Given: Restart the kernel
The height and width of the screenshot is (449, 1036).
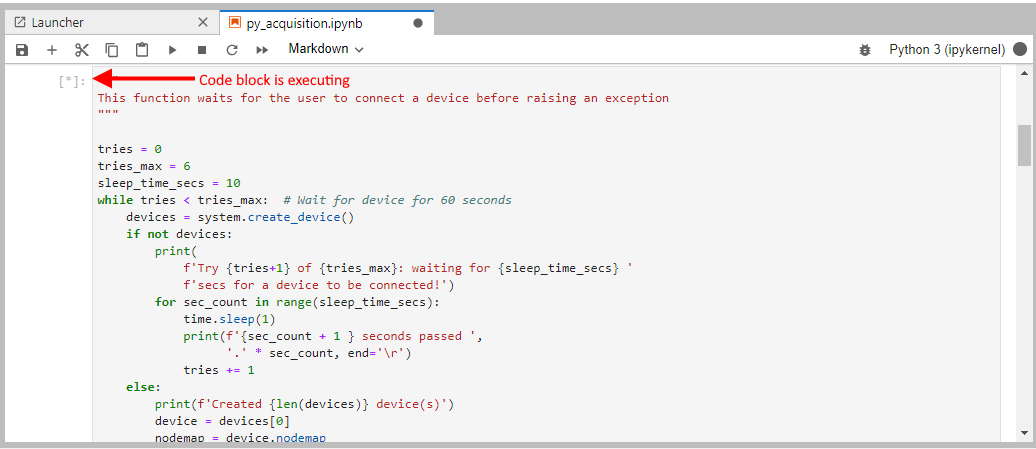Looking at the screenshot, I should 232,49.
